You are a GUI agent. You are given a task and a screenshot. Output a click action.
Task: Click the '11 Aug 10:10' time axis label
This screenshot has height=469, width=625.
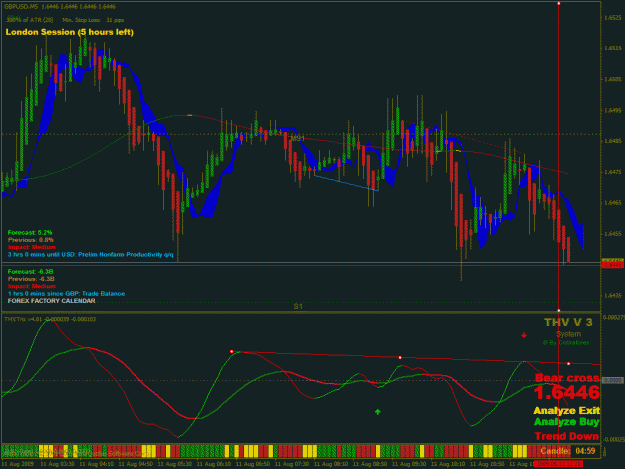tap(448, 464)
